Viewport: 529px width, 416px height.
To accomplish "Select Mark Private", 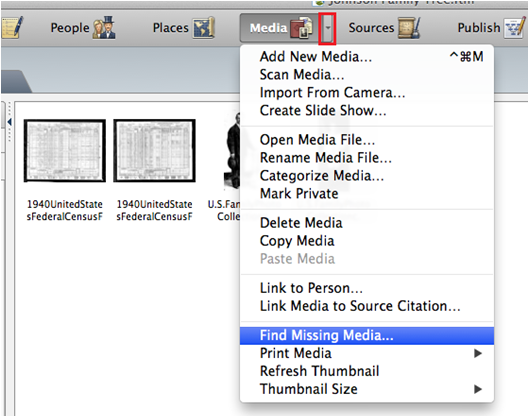I will pos(367,194).
